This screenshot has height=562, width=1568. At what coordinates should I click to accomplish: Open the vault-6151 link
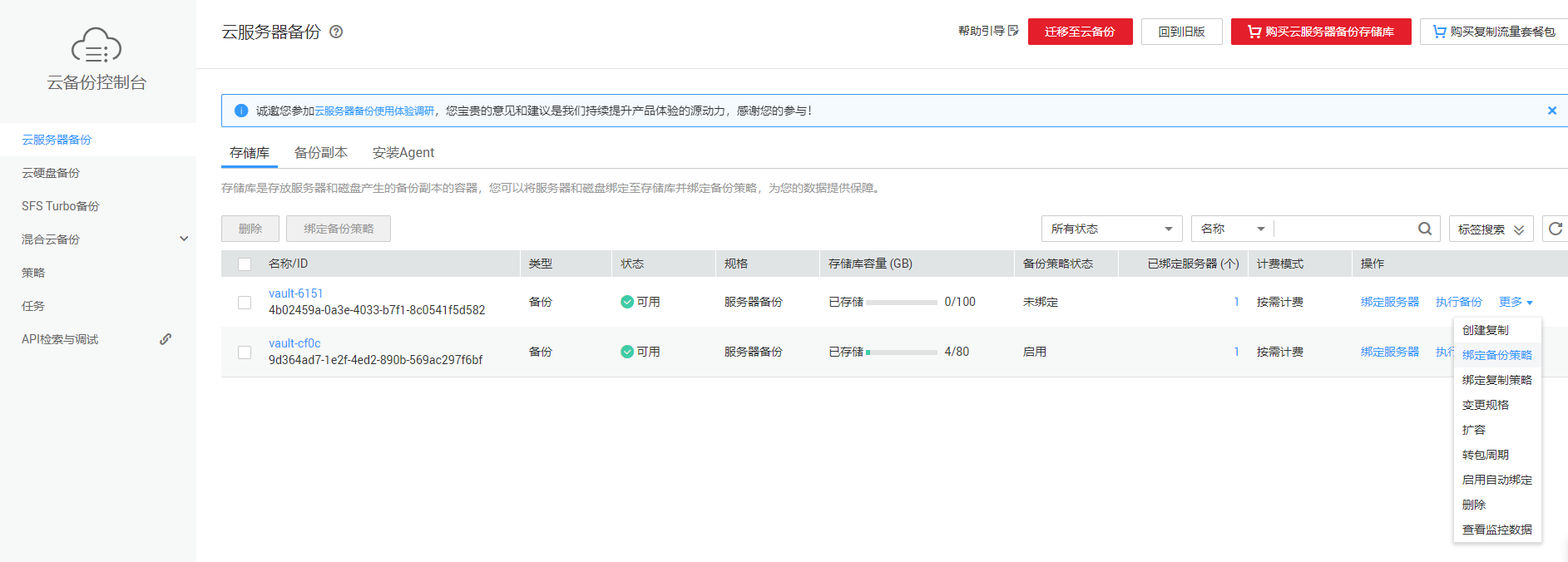tap(295, 293)
